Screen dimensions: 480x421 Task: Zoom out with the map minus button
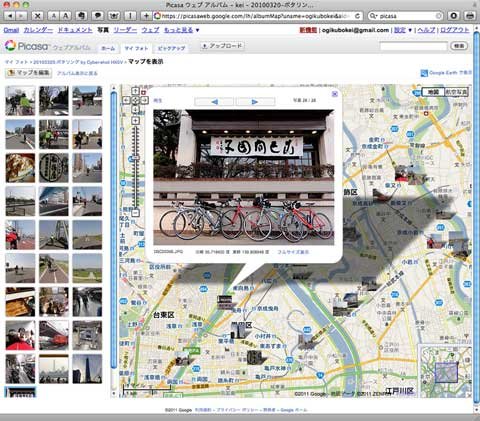135,212
